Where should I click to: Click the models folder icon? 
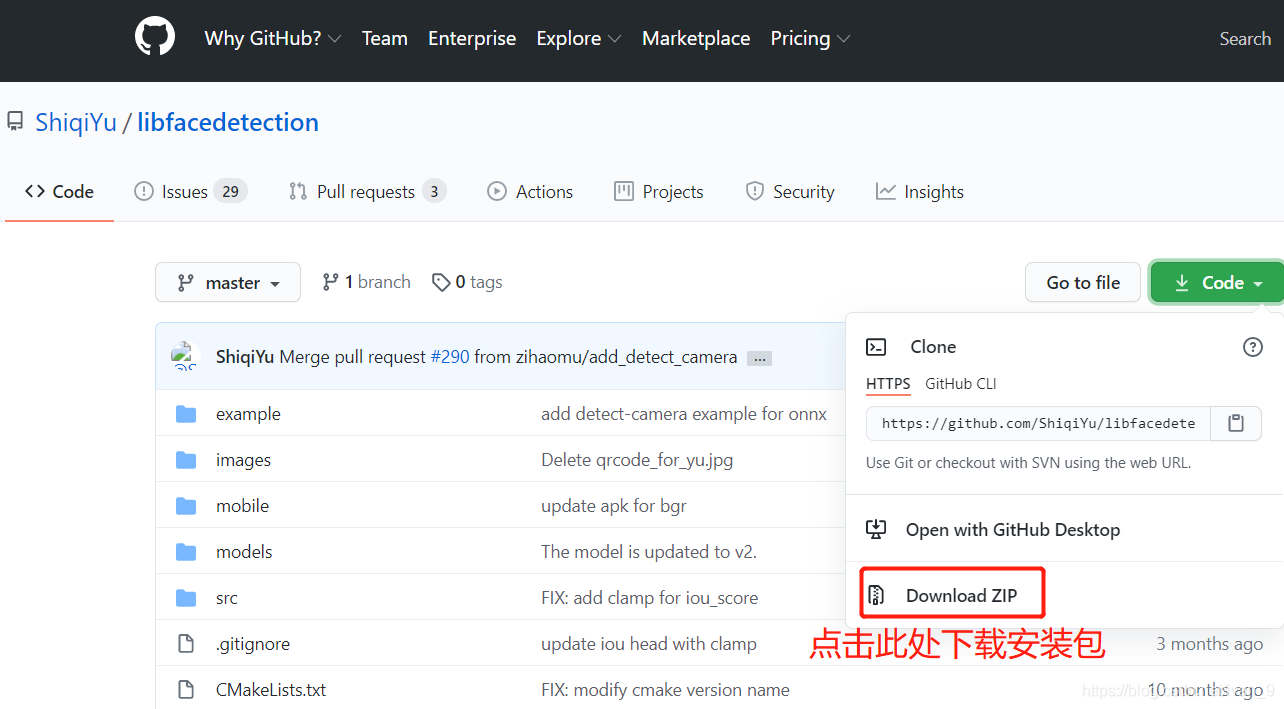pyautogui.click(x=186, y=552)
